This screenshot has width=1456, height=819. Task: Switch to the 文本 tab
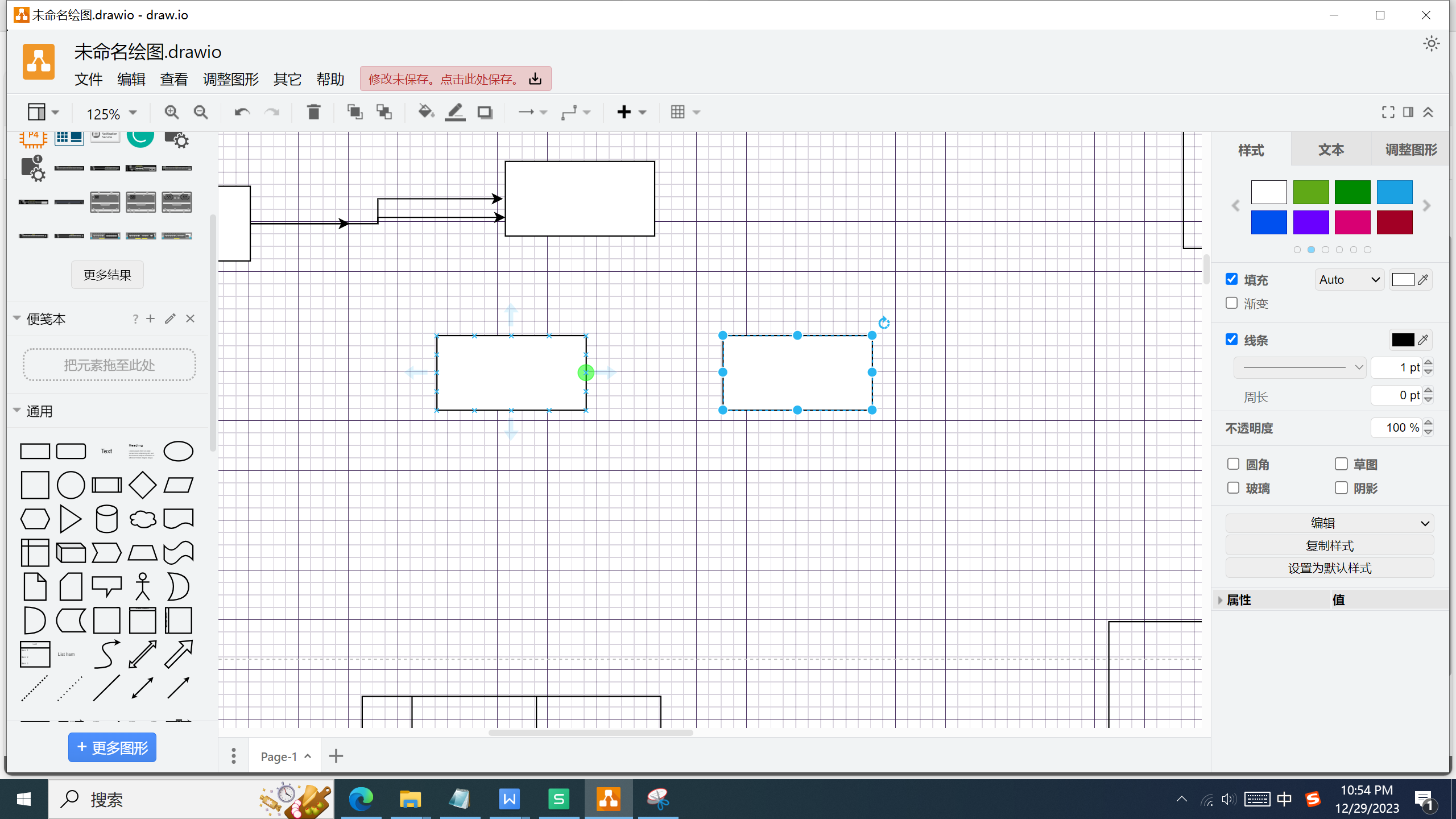1331,150
